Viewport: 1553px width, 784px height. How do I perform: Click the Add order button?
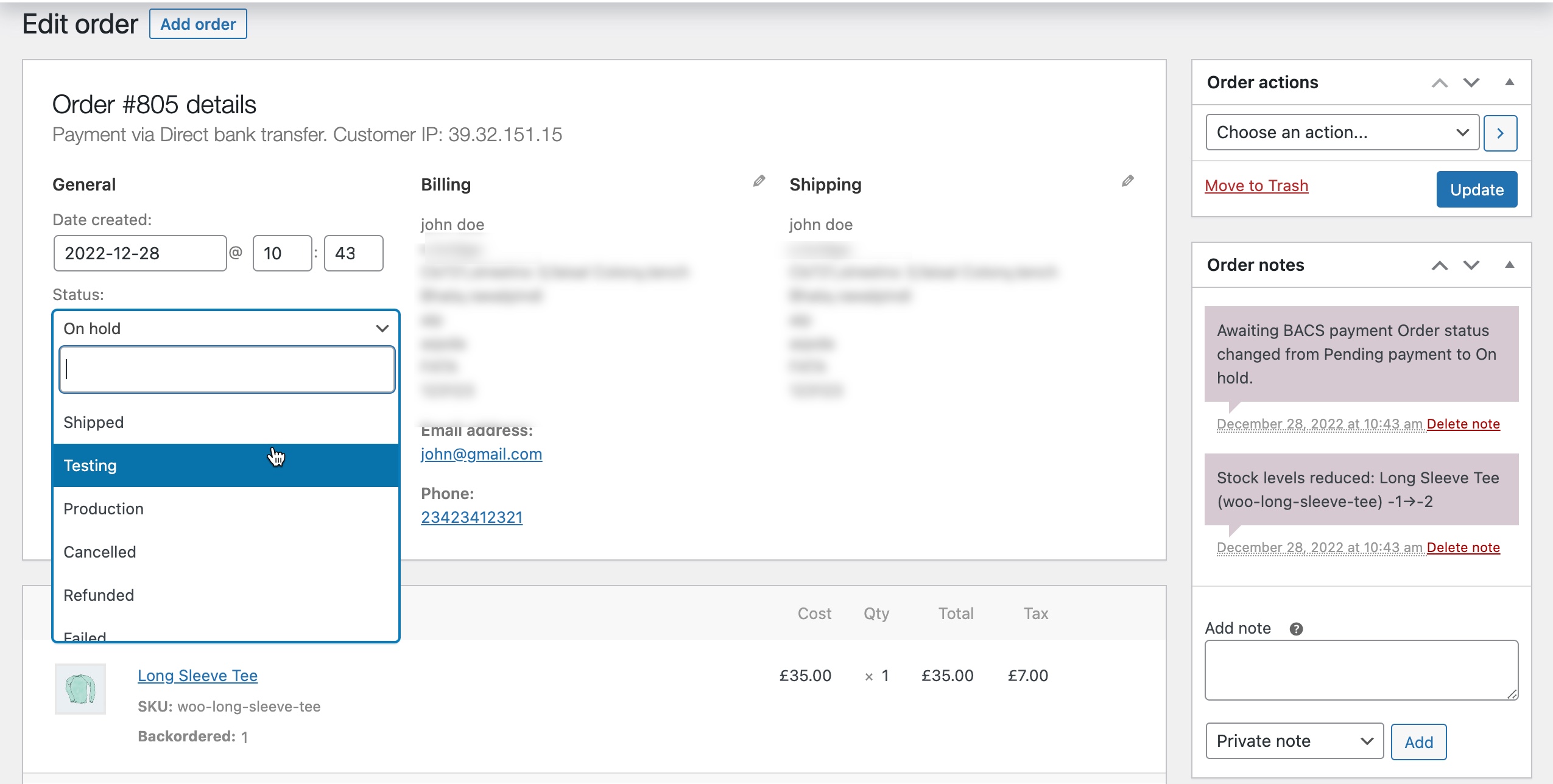coord(199,24)
